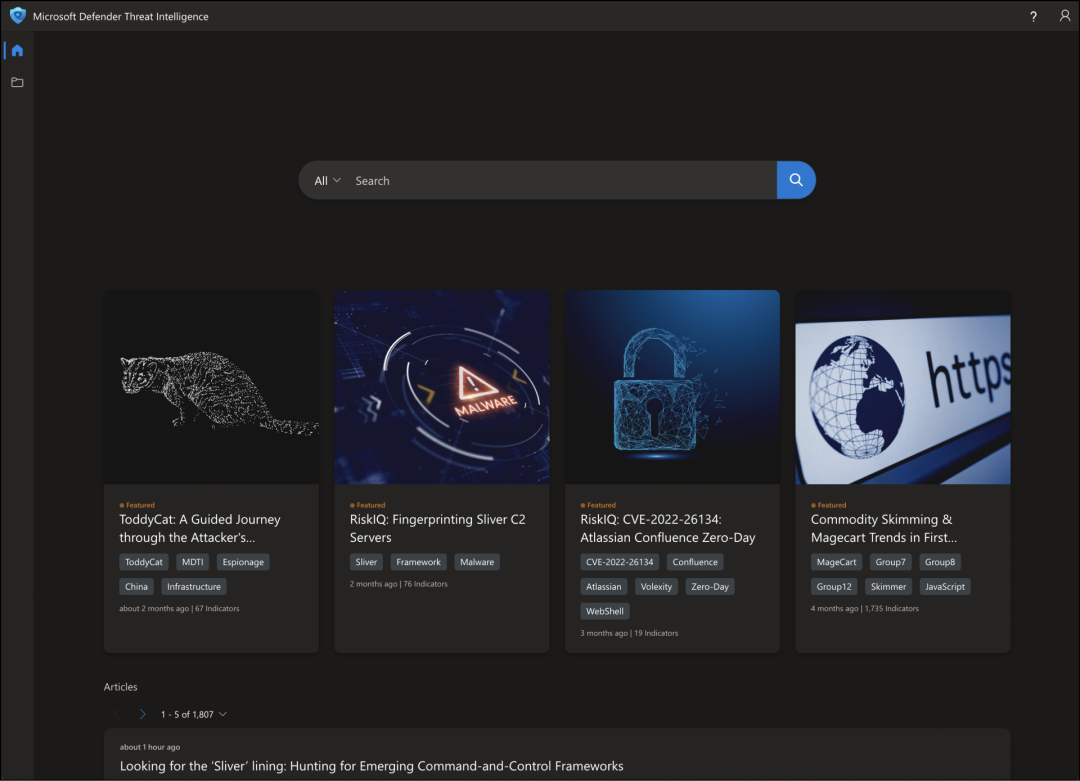Select the JavaScript tag

click(x=945, y=587)
